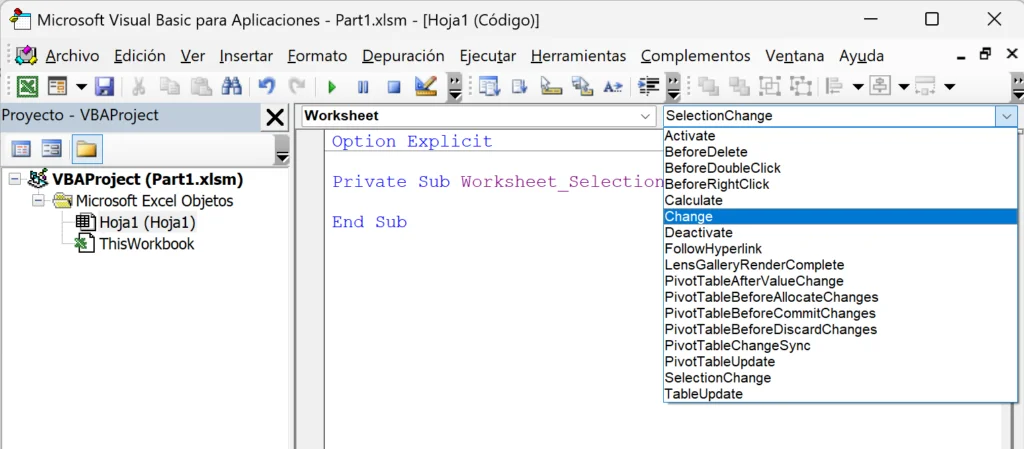Open the Center options dropdown arrow
This screenshot has width=1024, height=449.
(x=904, y=86)
